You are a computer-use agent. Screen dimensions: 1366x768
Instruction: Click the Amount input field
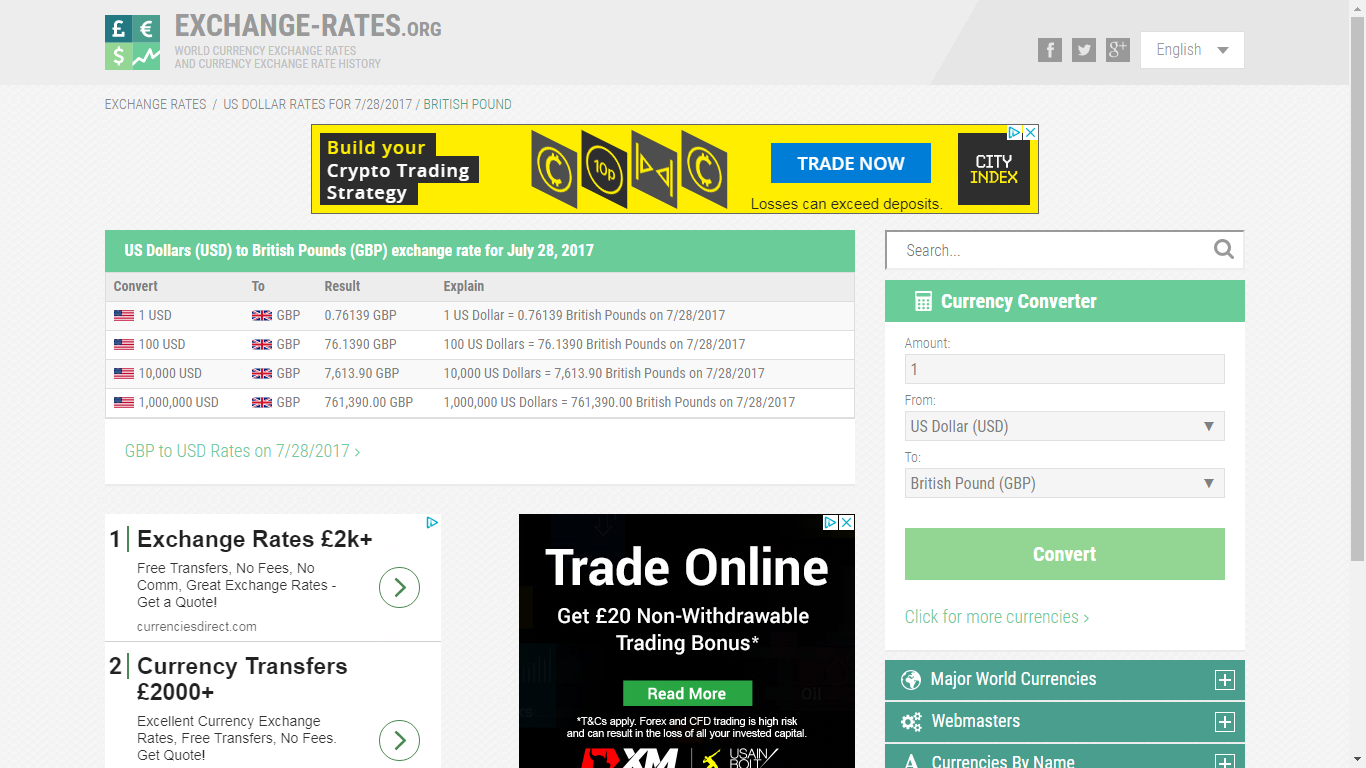[x=1064, y=369]
